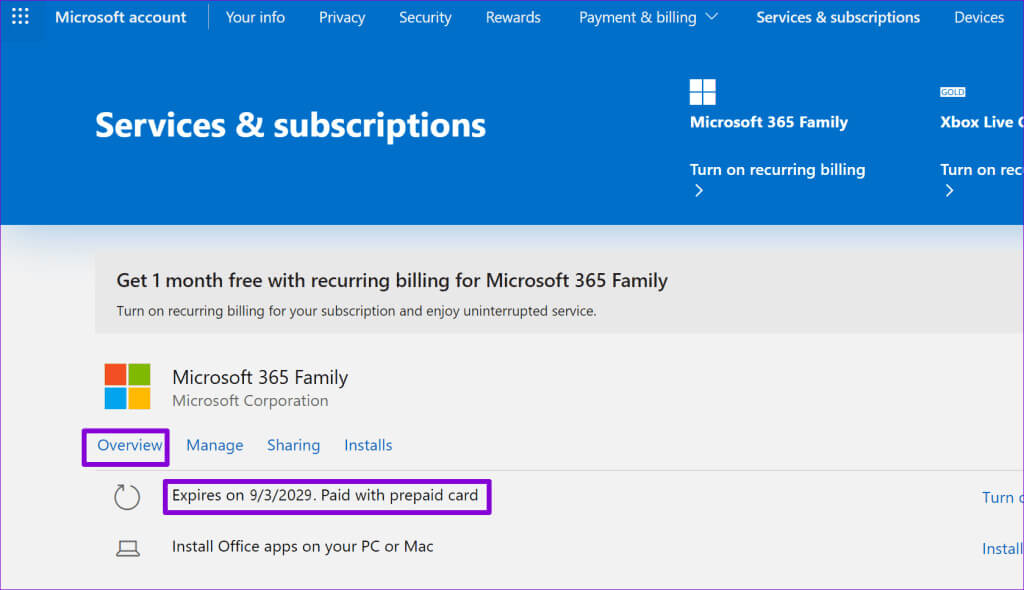Select the Installs tab
Viewport: 1024px width, 590px height.
pyautogui.click(x=368, y=445)
